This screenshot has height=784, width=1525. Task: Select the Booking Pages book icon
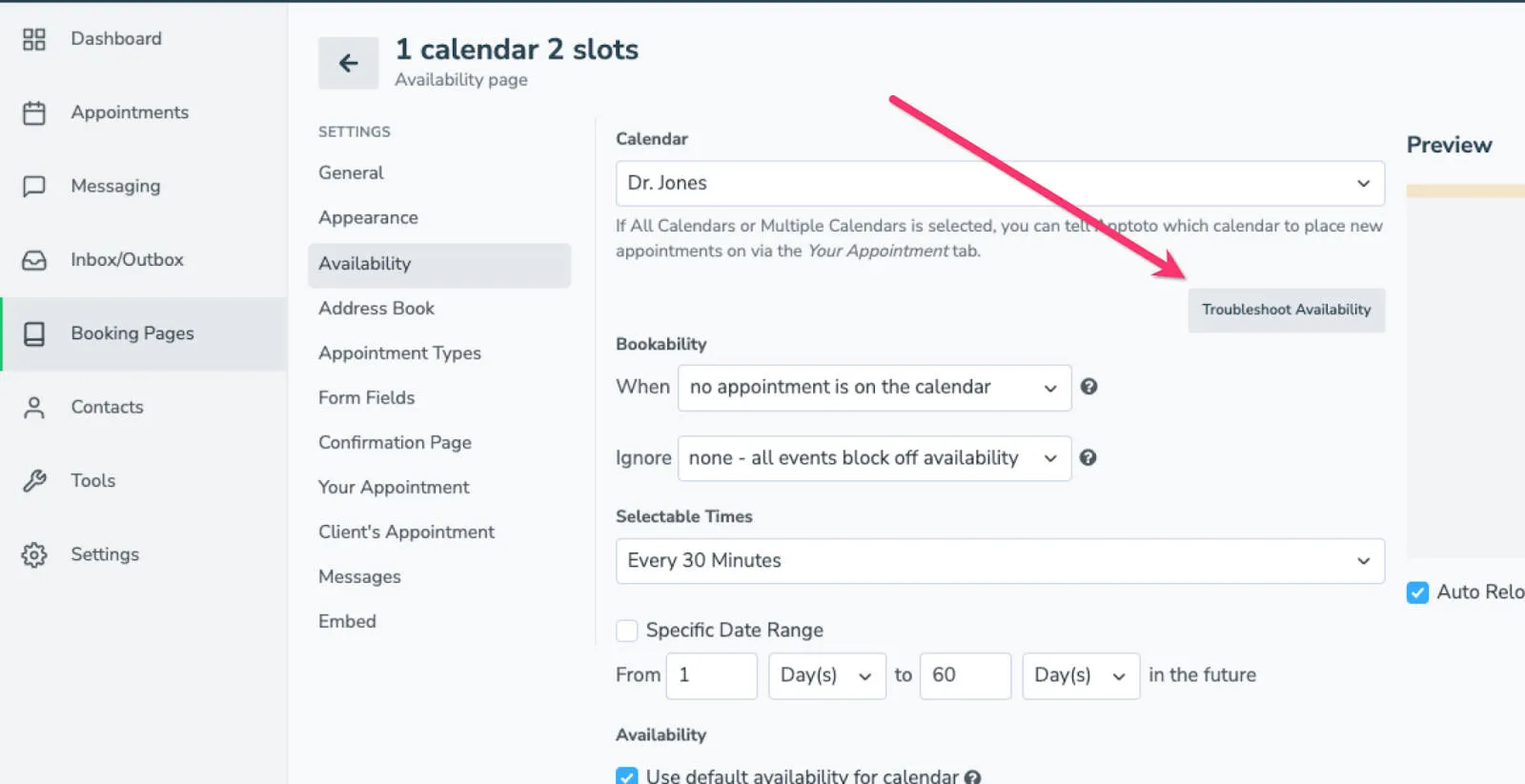(x=34, y=333)
